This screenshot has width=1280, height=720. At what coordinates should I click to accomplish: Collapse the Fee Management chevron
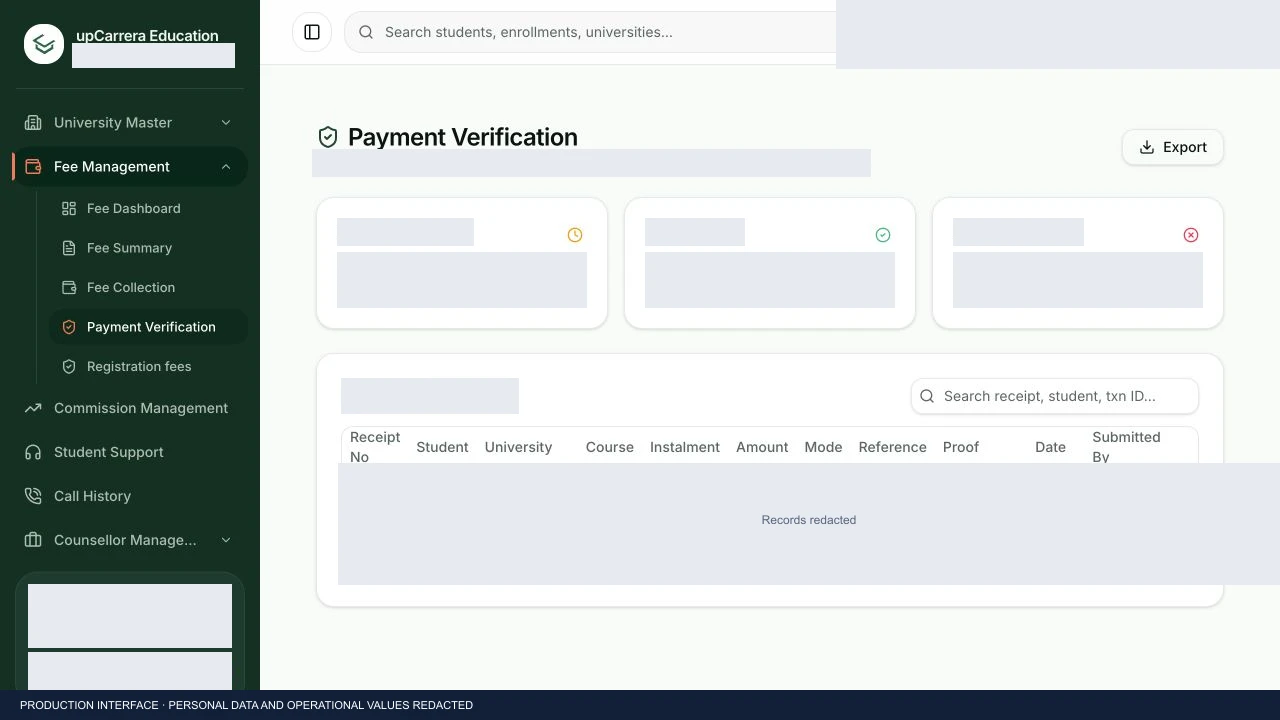click(x=226, y=166)
